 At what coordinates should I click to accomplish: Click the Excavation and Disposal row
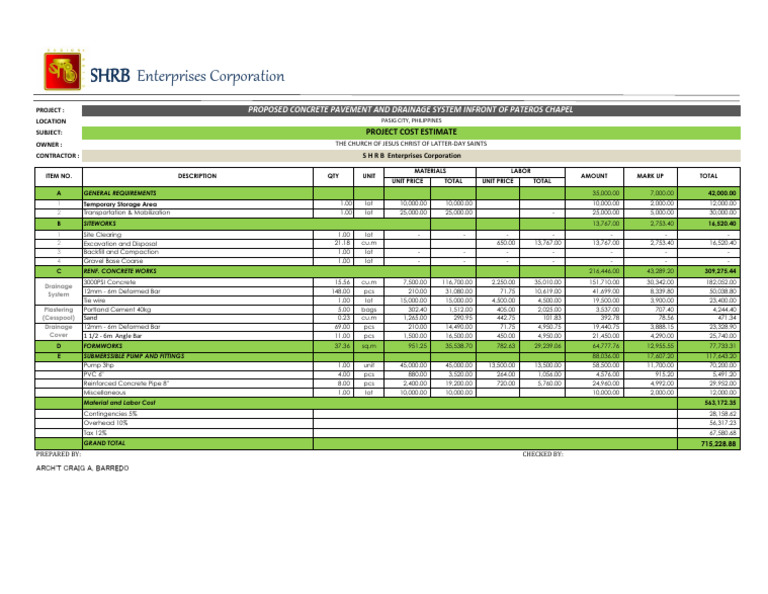tap(387, 244)
